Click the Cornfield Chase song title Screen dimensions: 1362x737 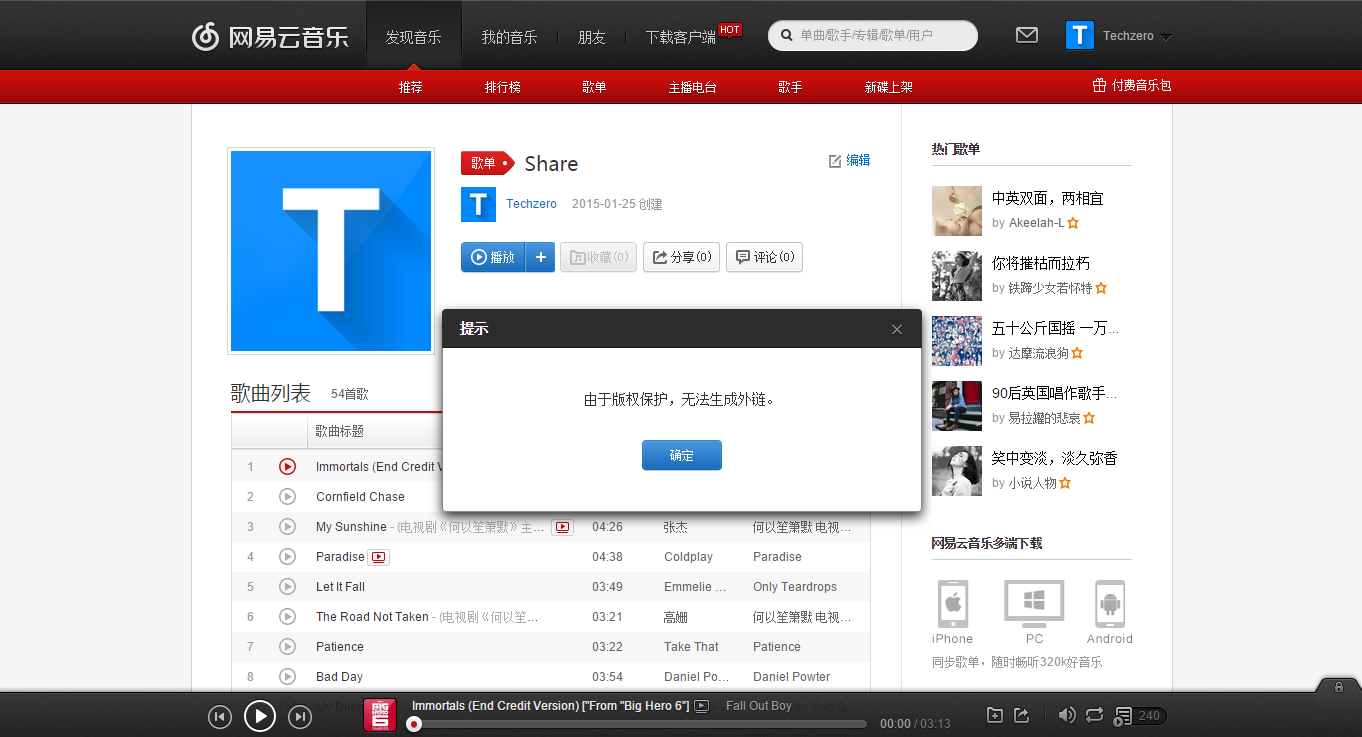click(x=360, y=497)
